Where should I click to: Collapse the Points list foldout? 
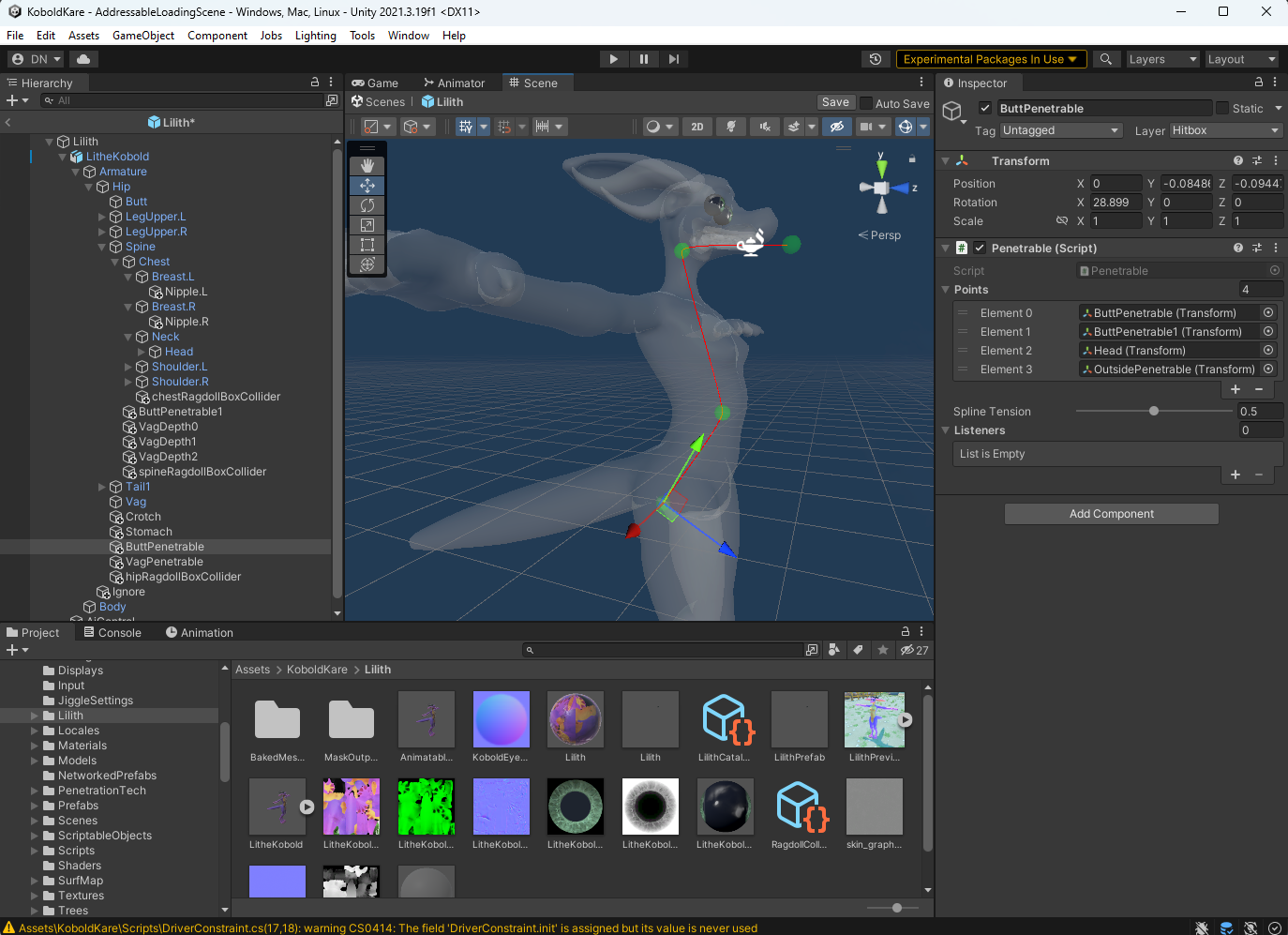pyautogui.click(x=946, y=290)
